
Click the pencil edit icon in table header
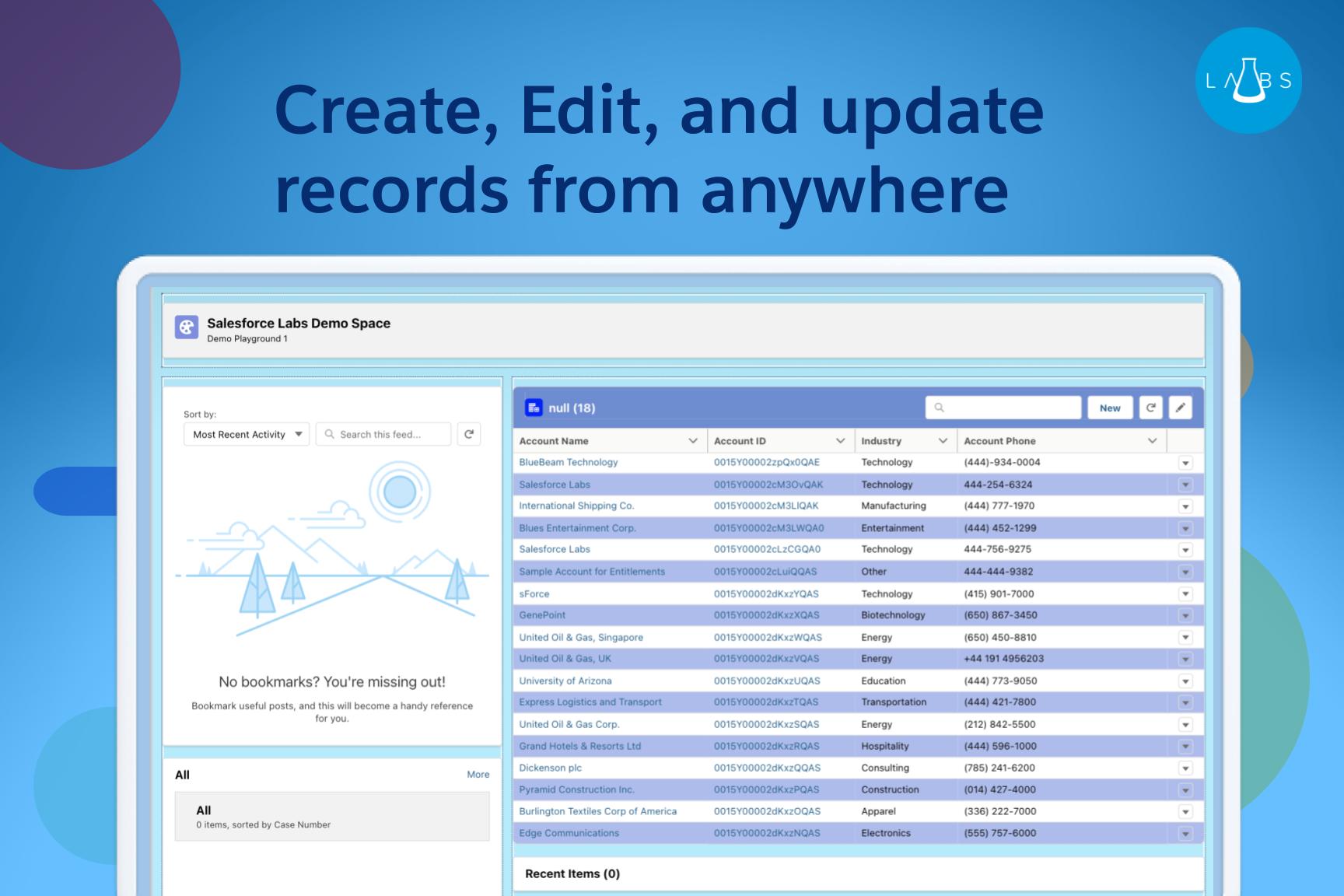(x=1180, y=408)
